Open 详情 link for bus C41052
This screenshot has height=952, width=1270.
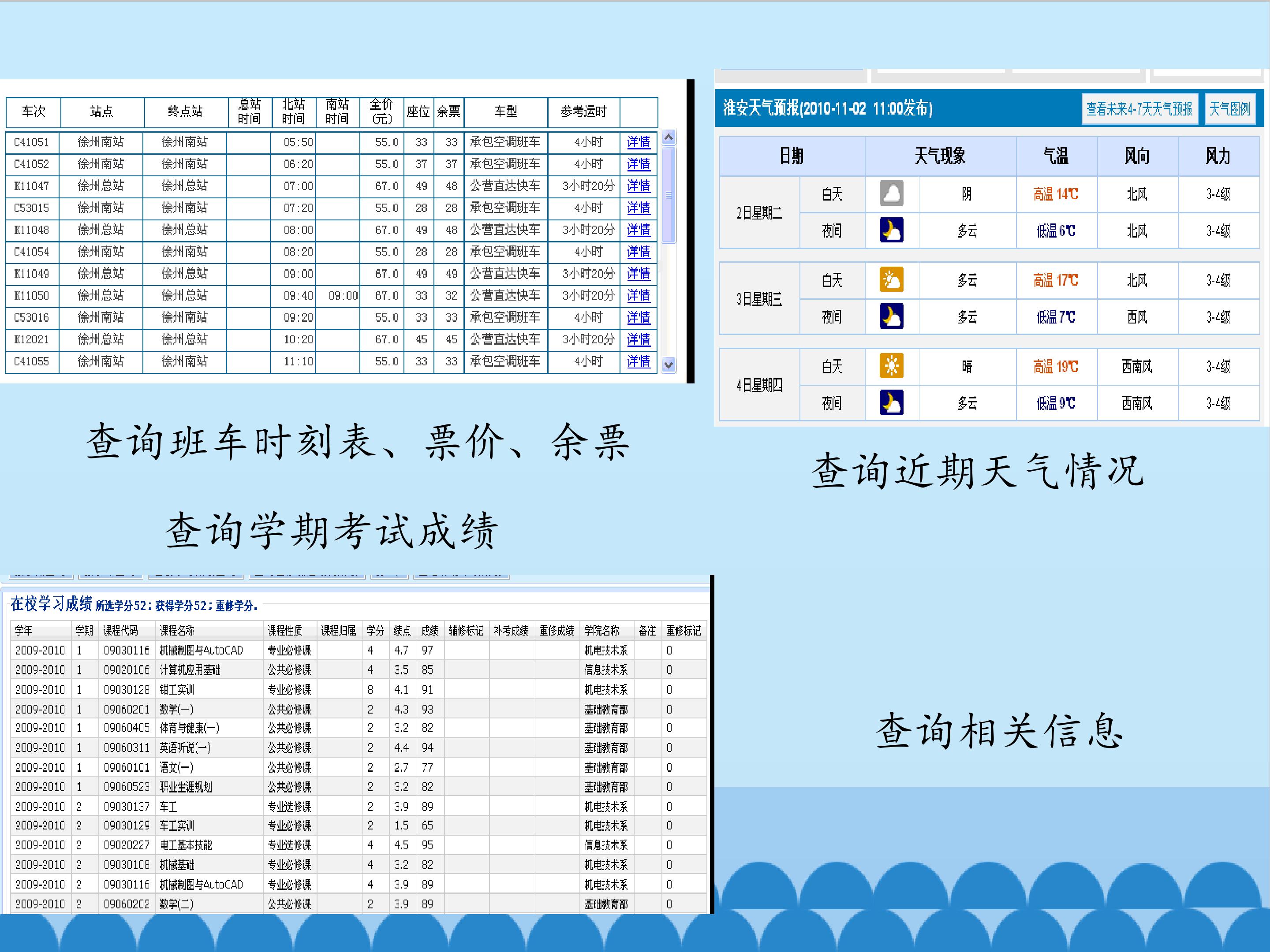(x=639, y=164)
